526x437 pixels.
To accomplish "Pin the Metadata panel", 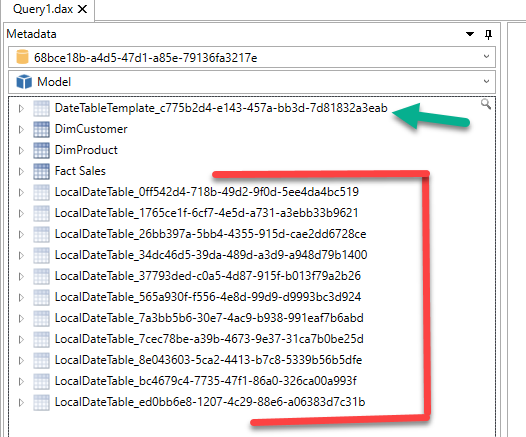I will pos(488,34).
